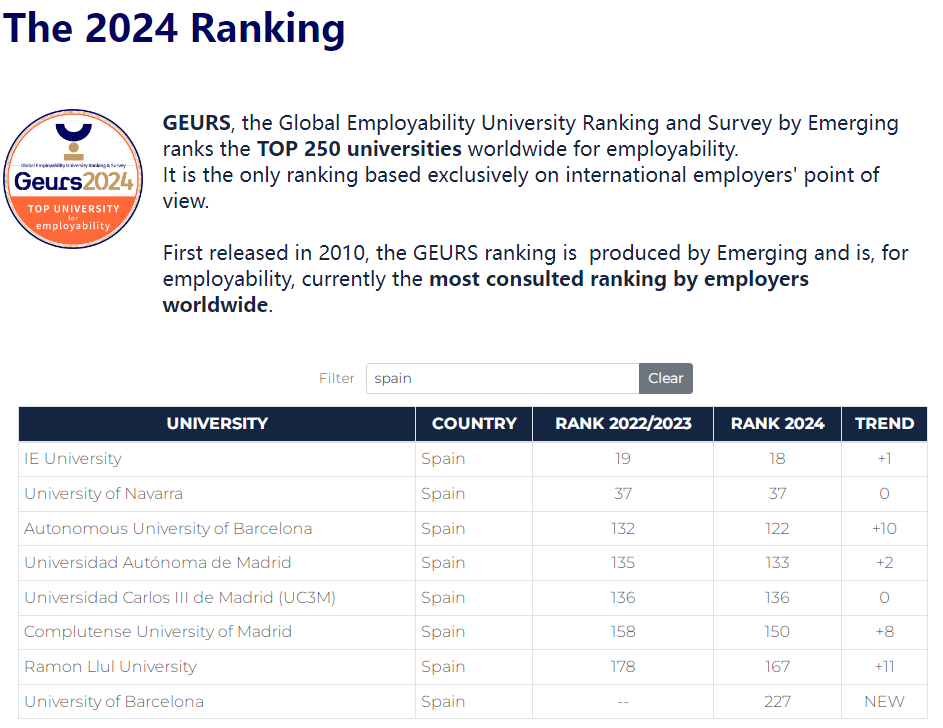Click Autonomous University of Barcelona entry
The height and width of the screenshot is (728, 943).
(168, 529)
